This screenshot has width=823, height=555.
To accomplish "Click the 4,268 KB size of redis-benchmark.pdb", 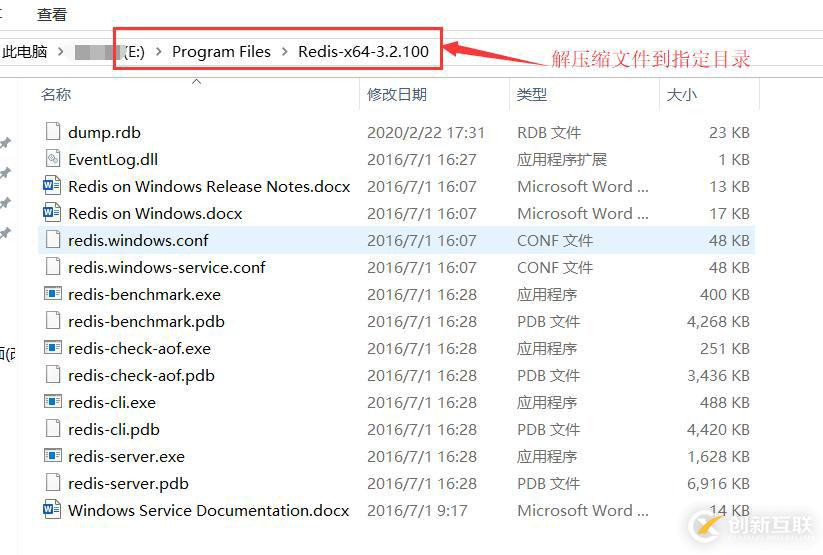I will tap(718, 321).
